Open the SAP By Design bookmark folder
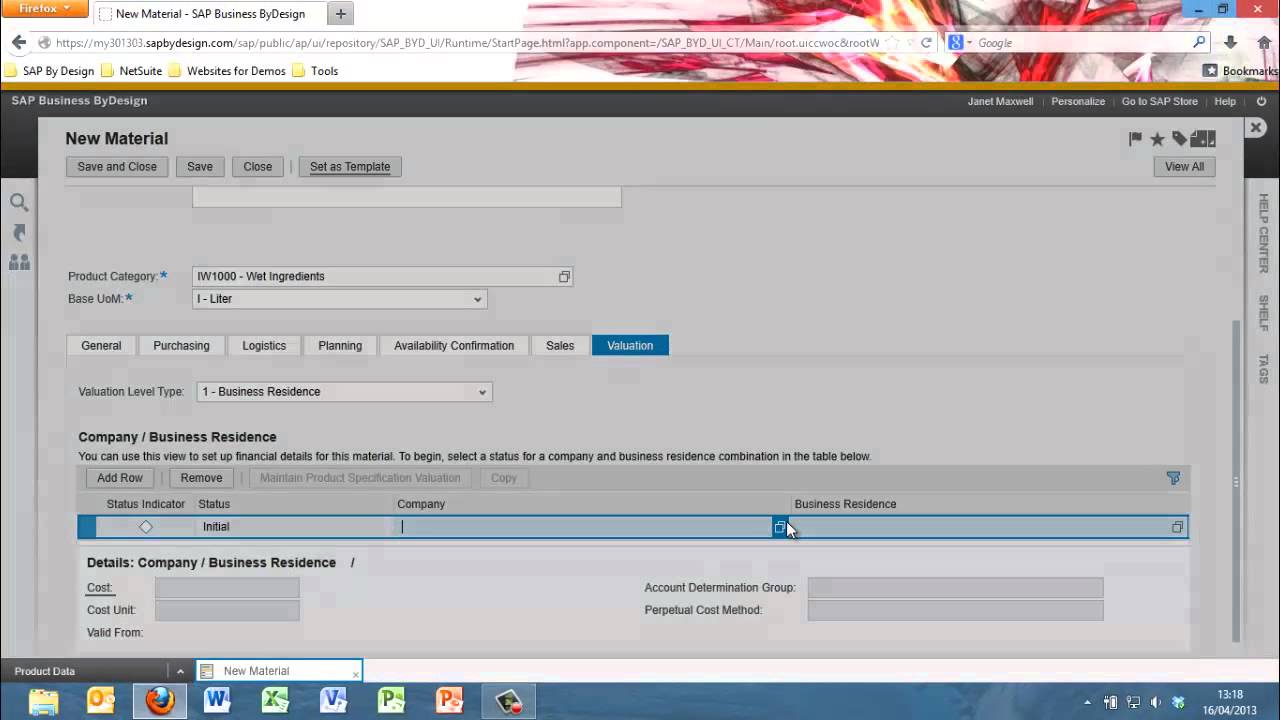1280x720 pixels. point(49,71)
